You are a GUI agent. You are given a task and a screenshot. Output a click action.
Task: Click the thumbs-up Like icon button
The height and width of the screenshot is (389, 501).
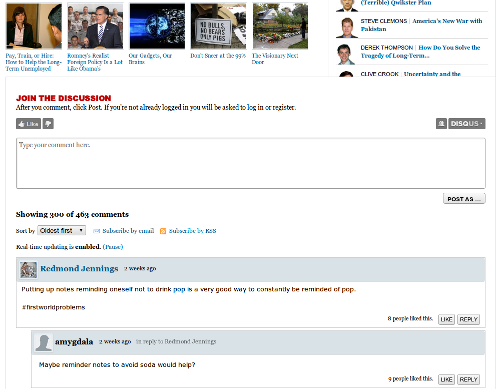pyautogui.click(x=28, y=124)
